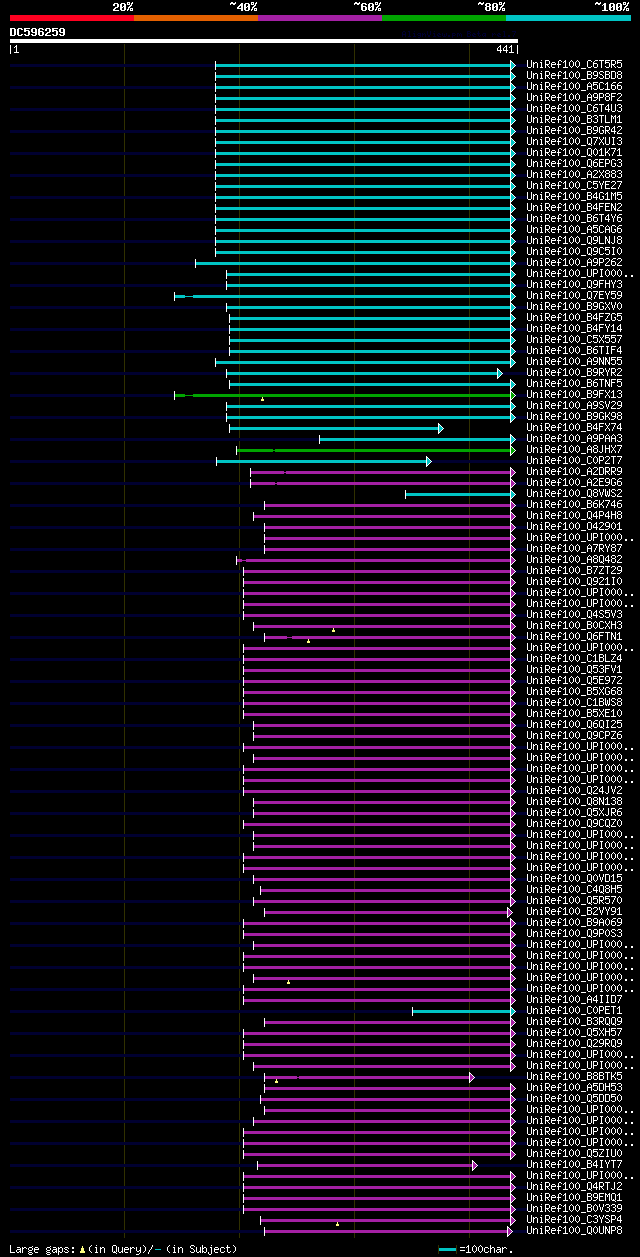Select the UniRef100_A5C166 entry
640x1257 pixels.
coord(574,86)
